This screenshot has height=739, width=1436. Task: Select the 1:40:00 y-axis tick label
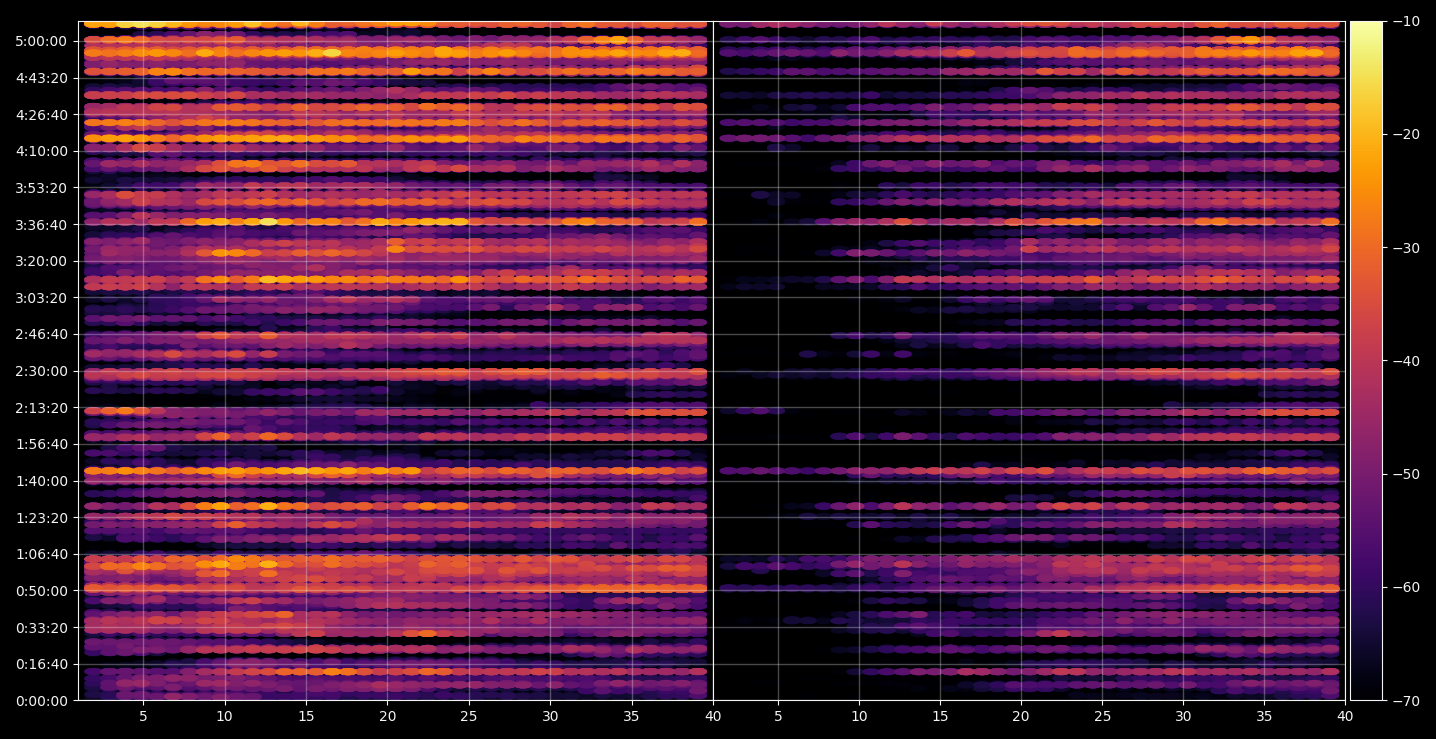(41, 481)
